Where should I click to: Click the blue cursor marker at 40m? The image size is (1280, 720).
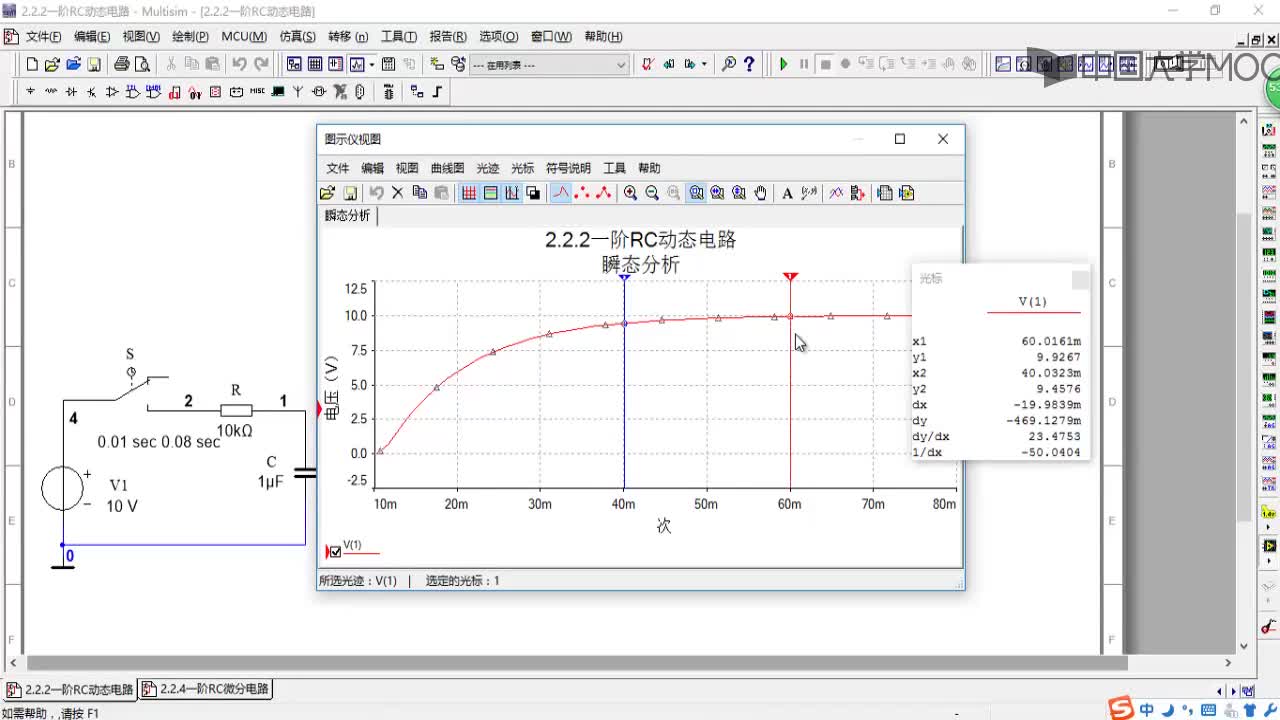(x=624, y=277)
